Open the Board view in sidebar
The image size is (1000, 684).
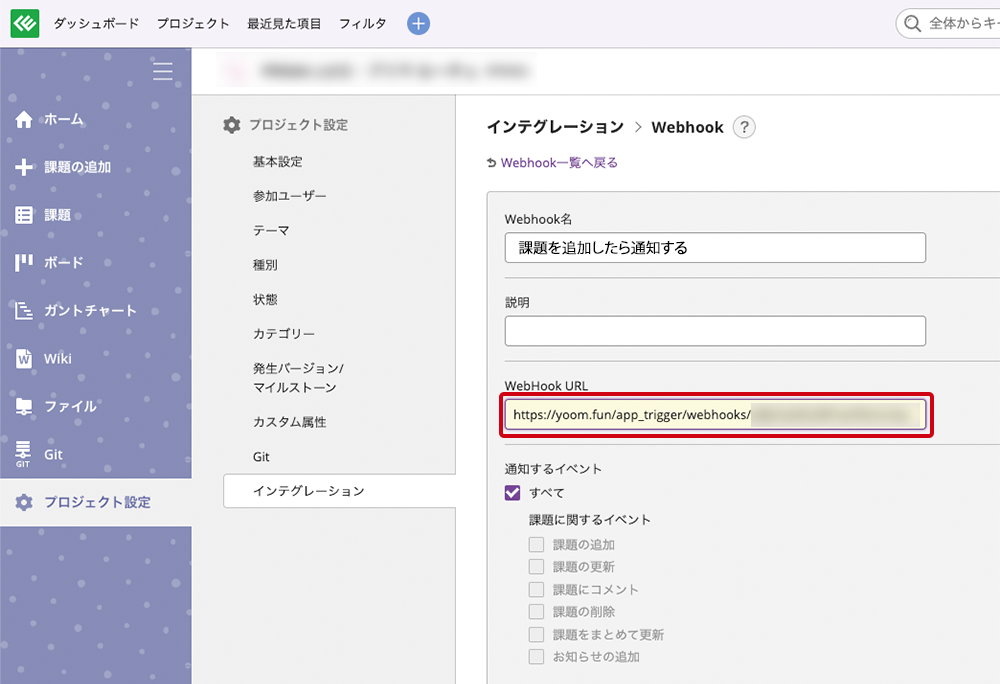(x=62, y=263)
